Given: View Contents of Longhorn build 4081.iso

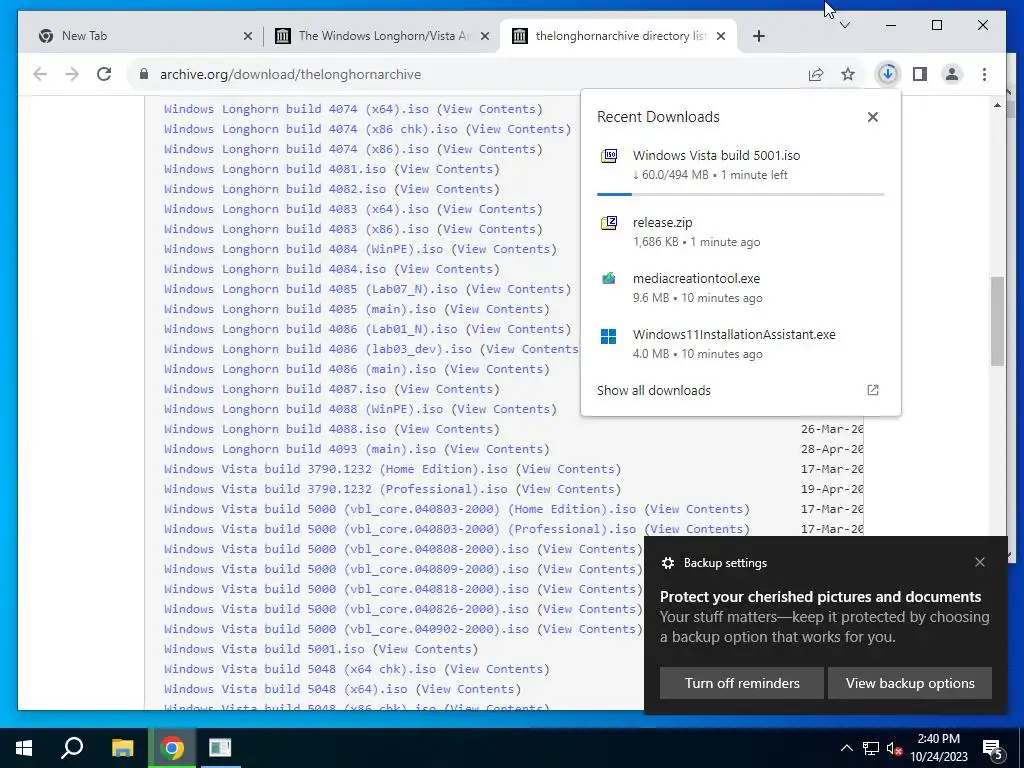Looking at the screenshot, I should [447, 169].
